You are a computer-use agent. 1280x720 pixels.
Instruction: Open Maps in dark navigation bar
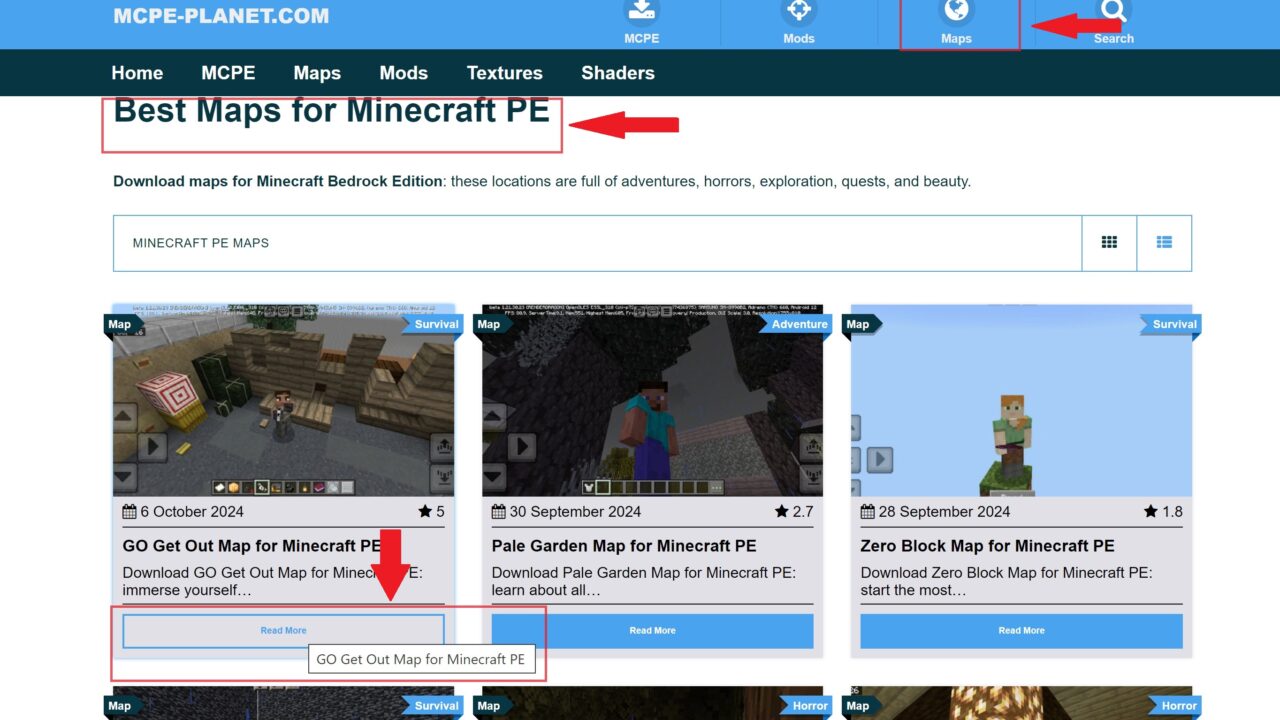[317, 73]
